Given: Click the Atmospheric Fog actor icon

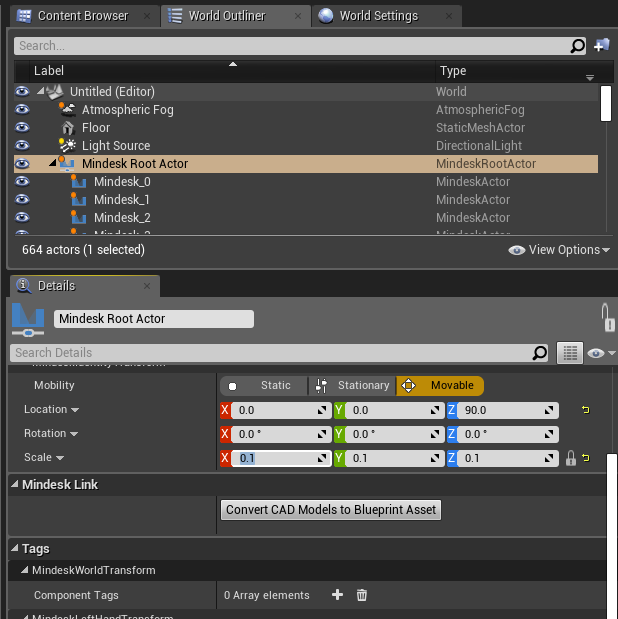Looking at the screenshot, I should coord(68,109).
